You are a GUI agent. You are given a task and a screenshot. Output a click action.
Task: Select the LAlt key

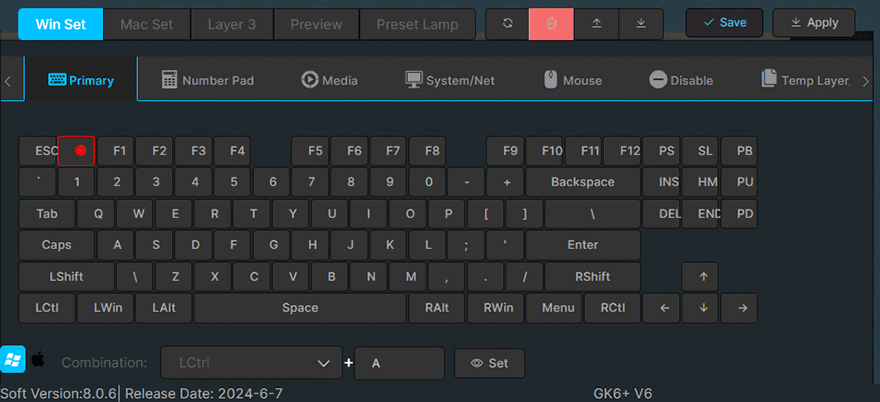[x=164, y=308]
